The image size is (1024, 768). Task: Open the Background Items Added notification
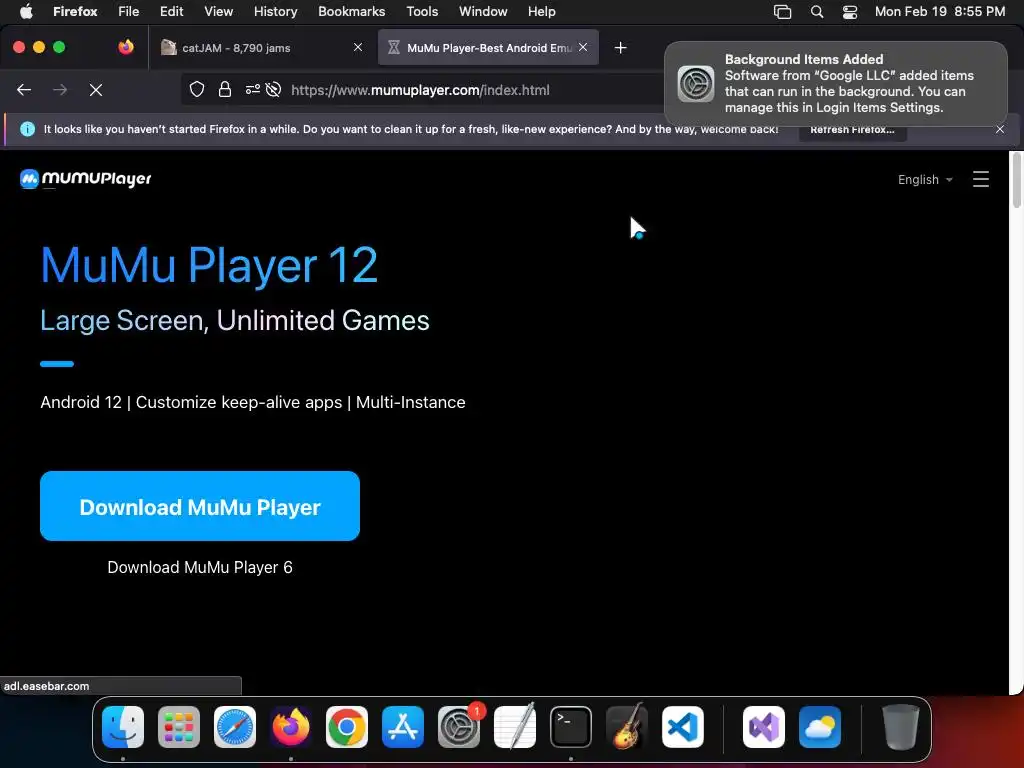[x=835, y=84]
